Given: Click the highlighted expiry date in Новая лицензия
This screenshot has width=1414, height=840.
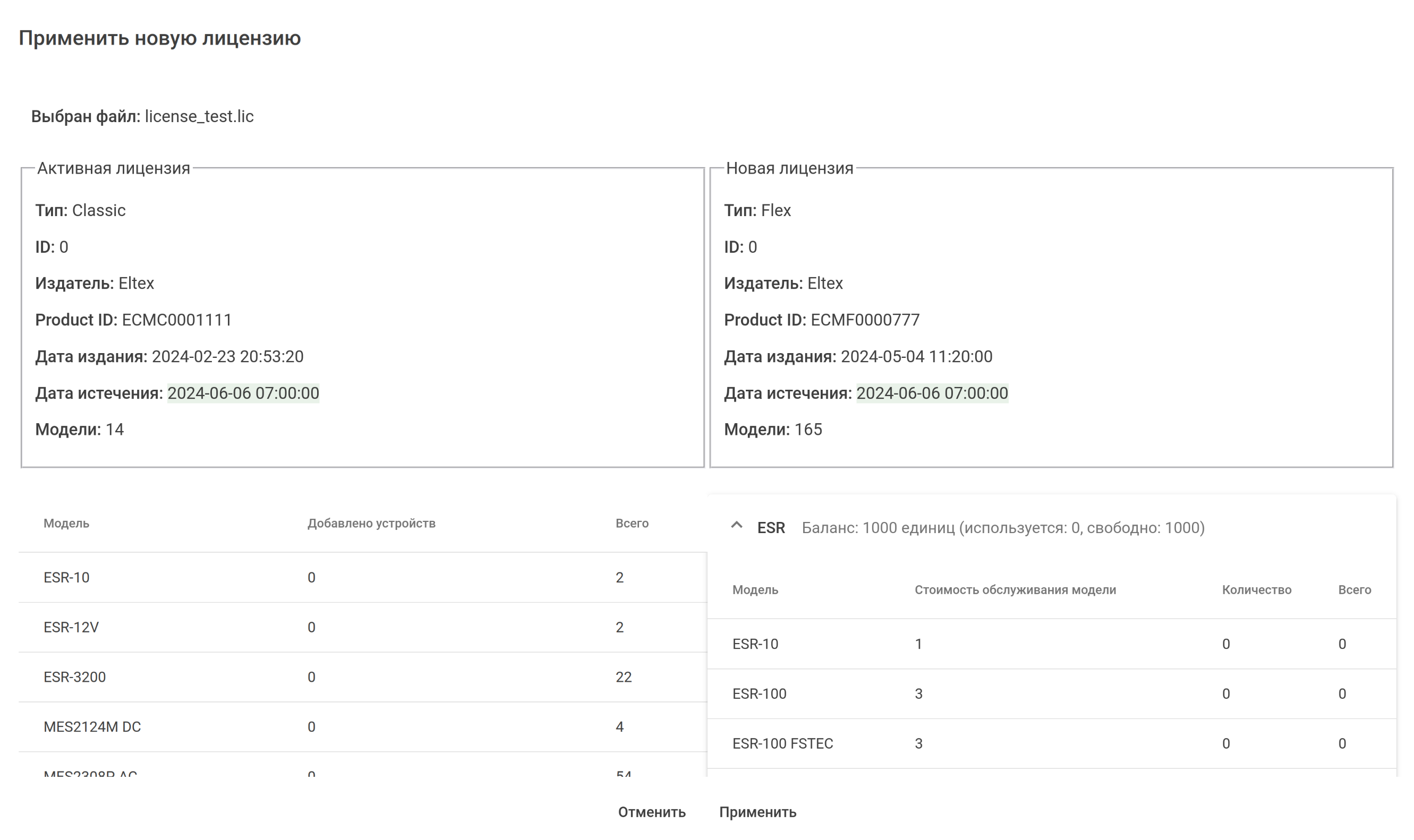Looking at the screenshot, I should [x=932, y=393].
